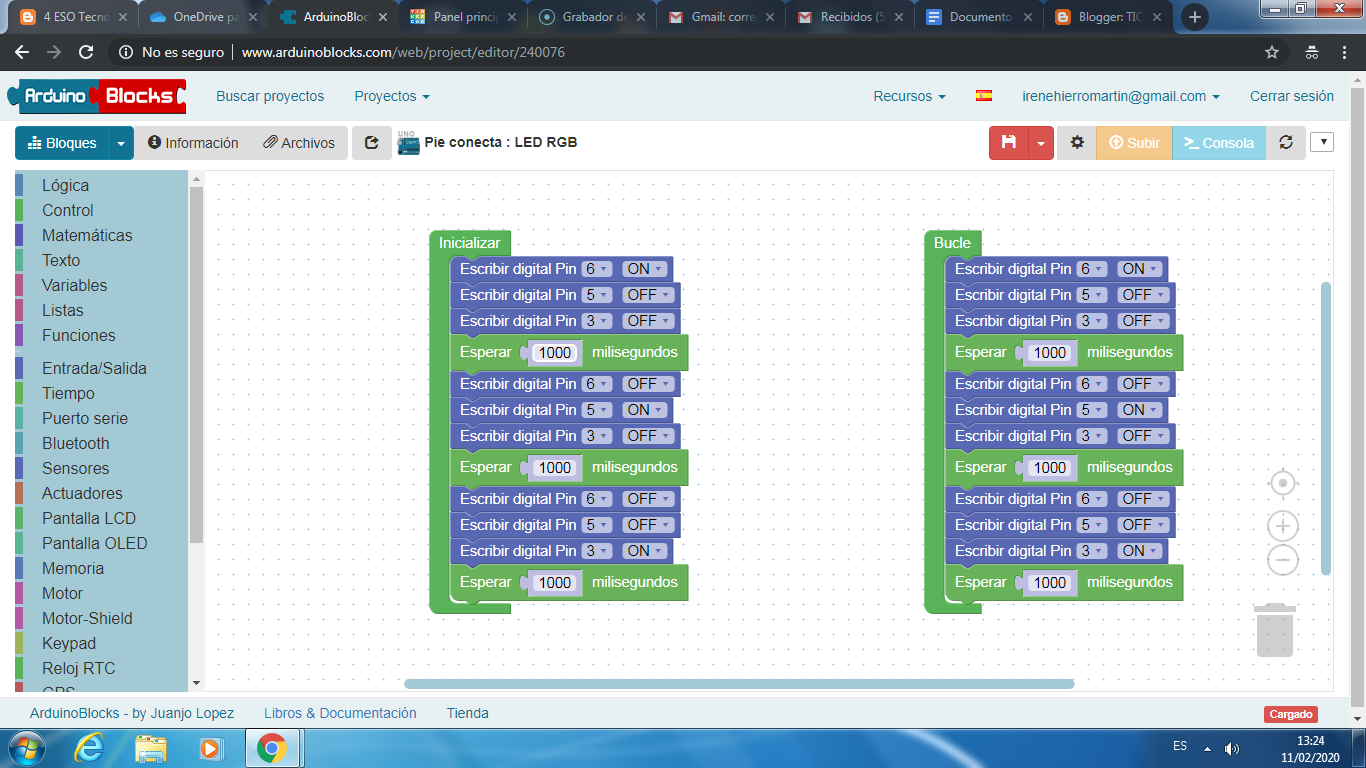This screenshot has height=768, width=1366.
Task: Open ON dropdown of pin 5 in Inicializar
Action: 646,410
